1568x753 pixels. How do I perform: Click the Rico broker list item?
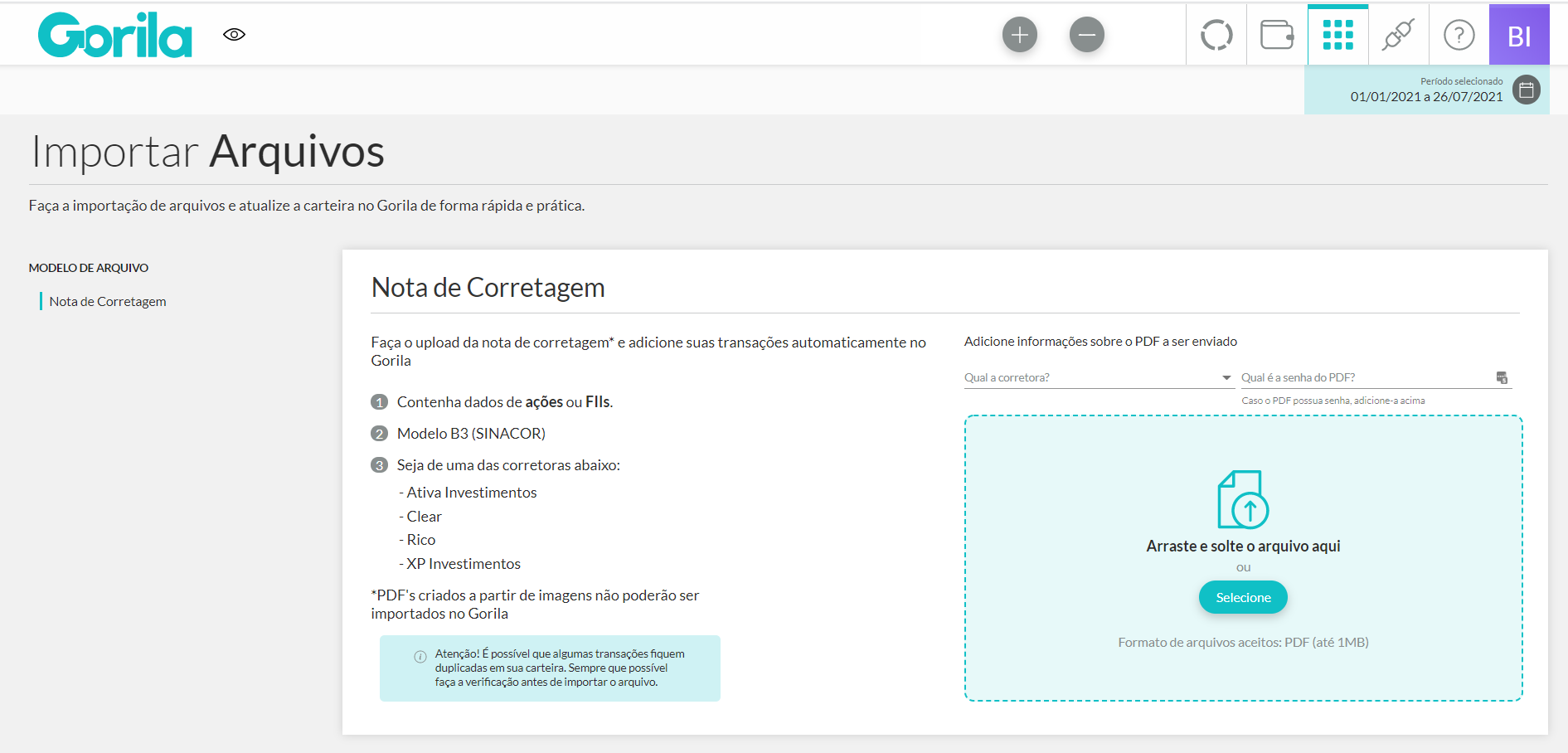[417, 540]
